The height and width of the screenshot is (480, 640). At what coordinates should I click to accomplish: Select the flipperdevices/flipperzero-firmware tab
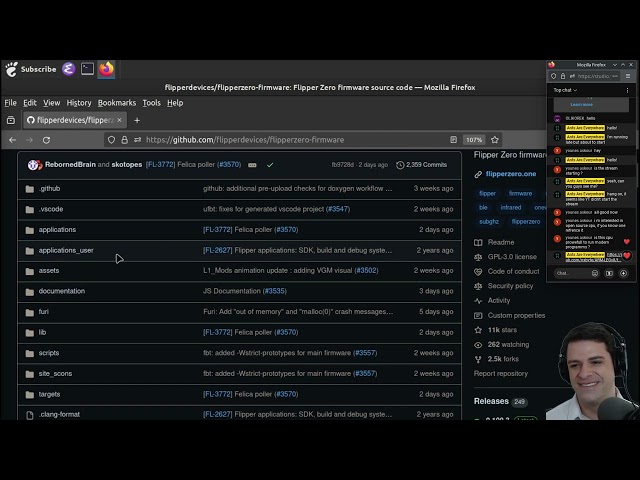[68, 120]
